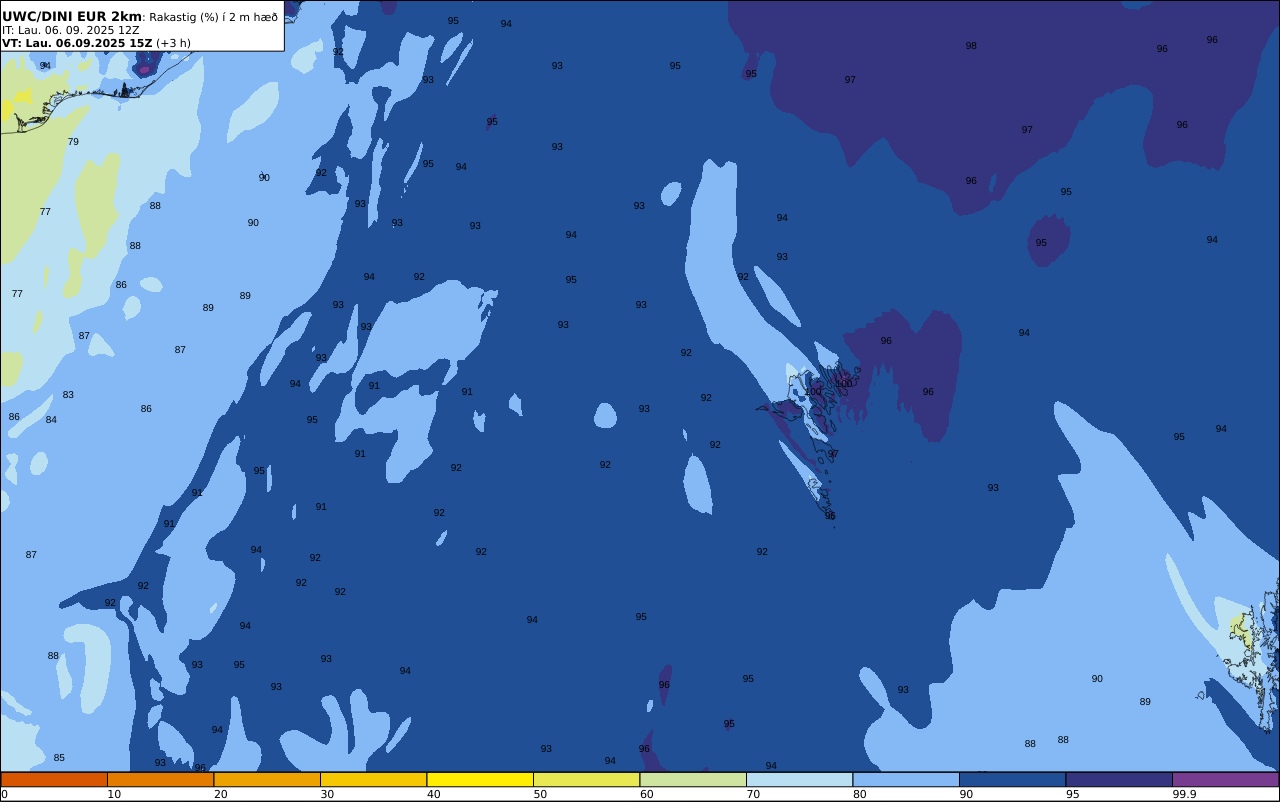1280x802 pixels.
Task: Select the '50' colorbar tick label
Action: click(x=540, y=794)
